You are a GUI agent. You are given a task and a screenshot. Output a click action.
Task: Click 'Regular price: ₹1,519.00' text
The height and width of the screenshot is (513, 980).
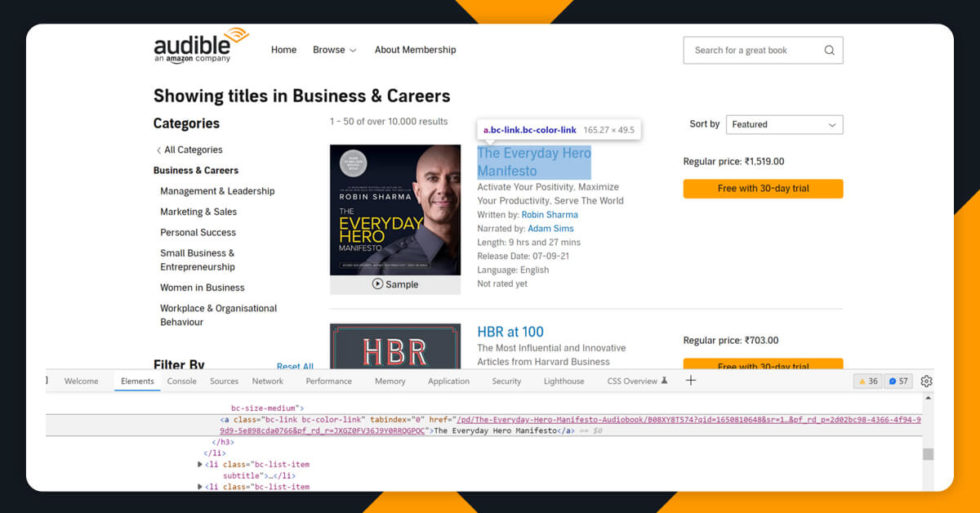click(x=733, y=161)
